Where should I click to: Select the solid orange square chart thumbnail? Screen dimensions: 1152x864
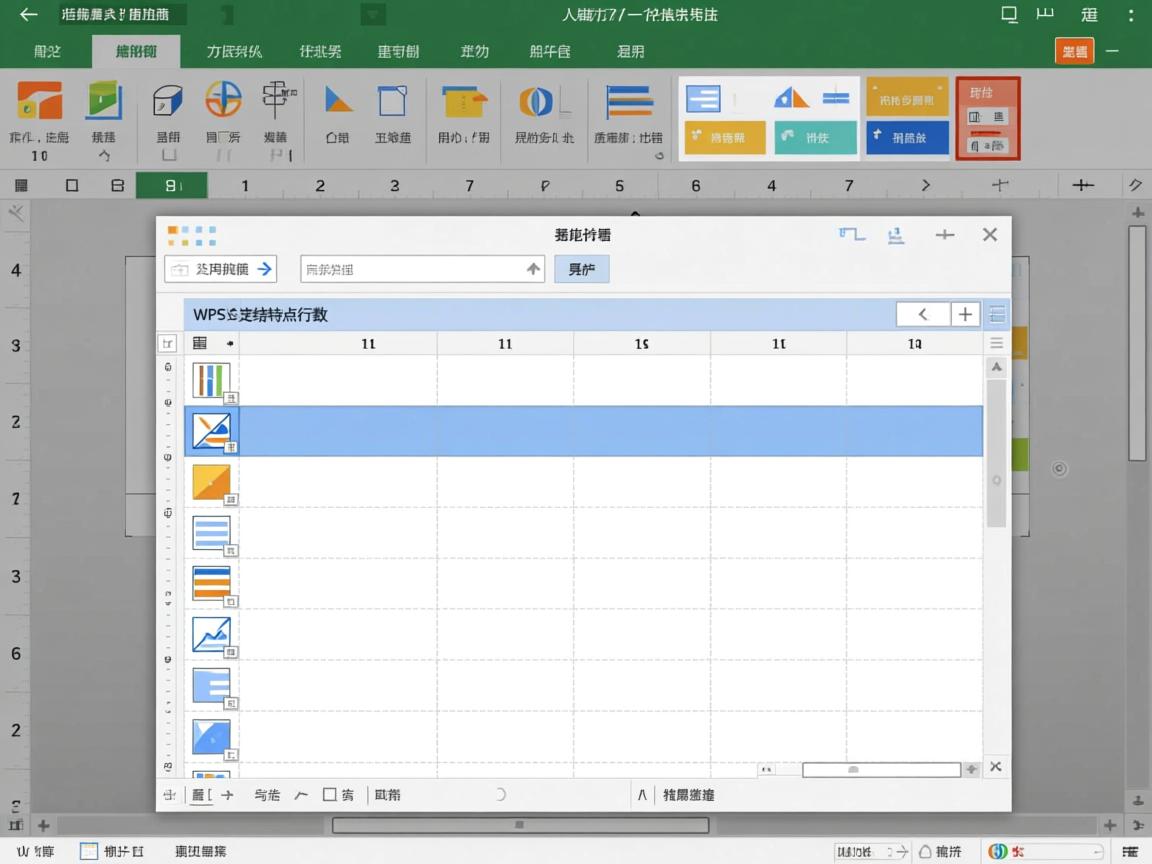coord(211,482)
